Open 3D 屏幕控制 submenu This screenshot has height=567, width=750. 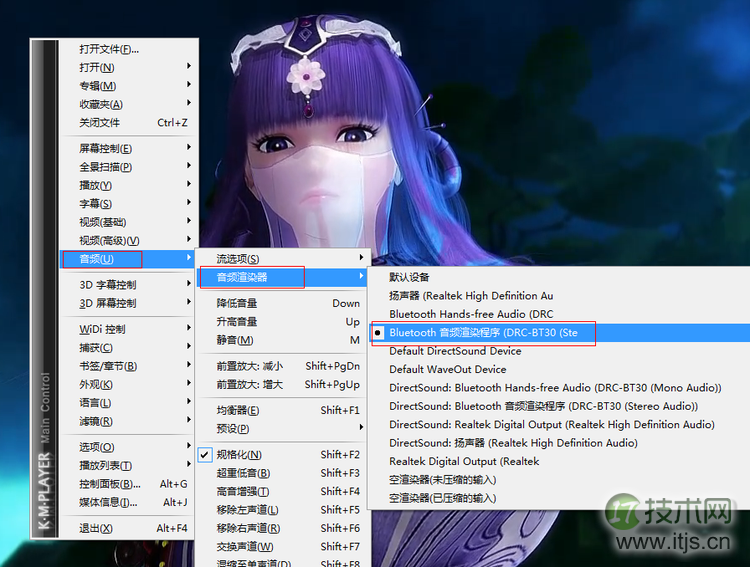[x=128, y=303]
